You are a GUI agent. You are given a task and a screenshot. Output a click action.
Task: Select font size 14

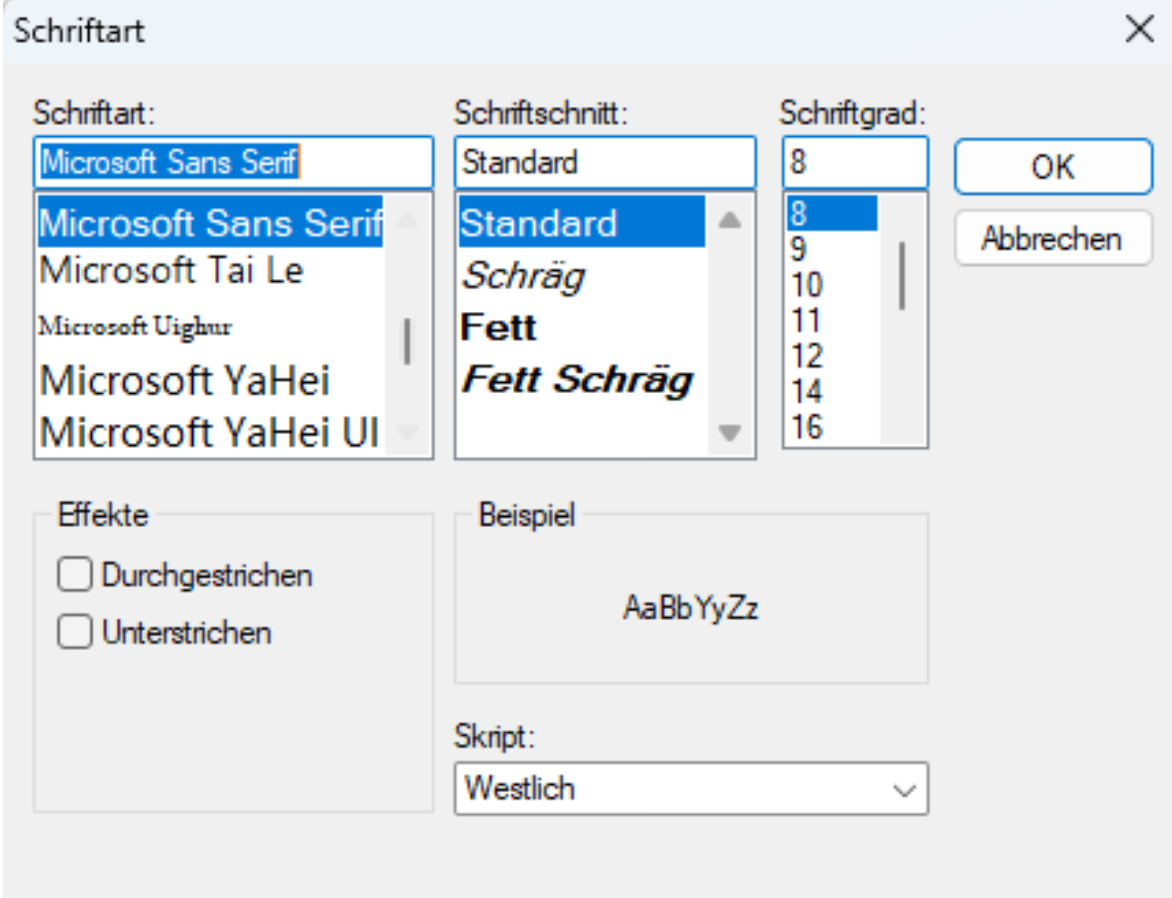832,391
